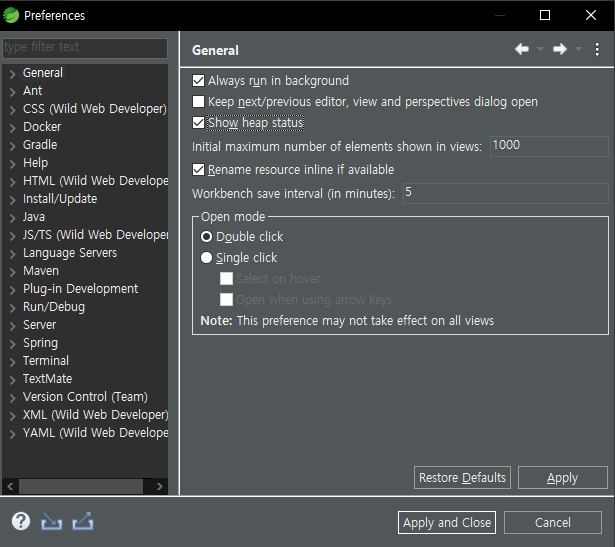Click the initial maximum elements field
The width and height of the screenshot is (615, 547).
tap(549, 146)
